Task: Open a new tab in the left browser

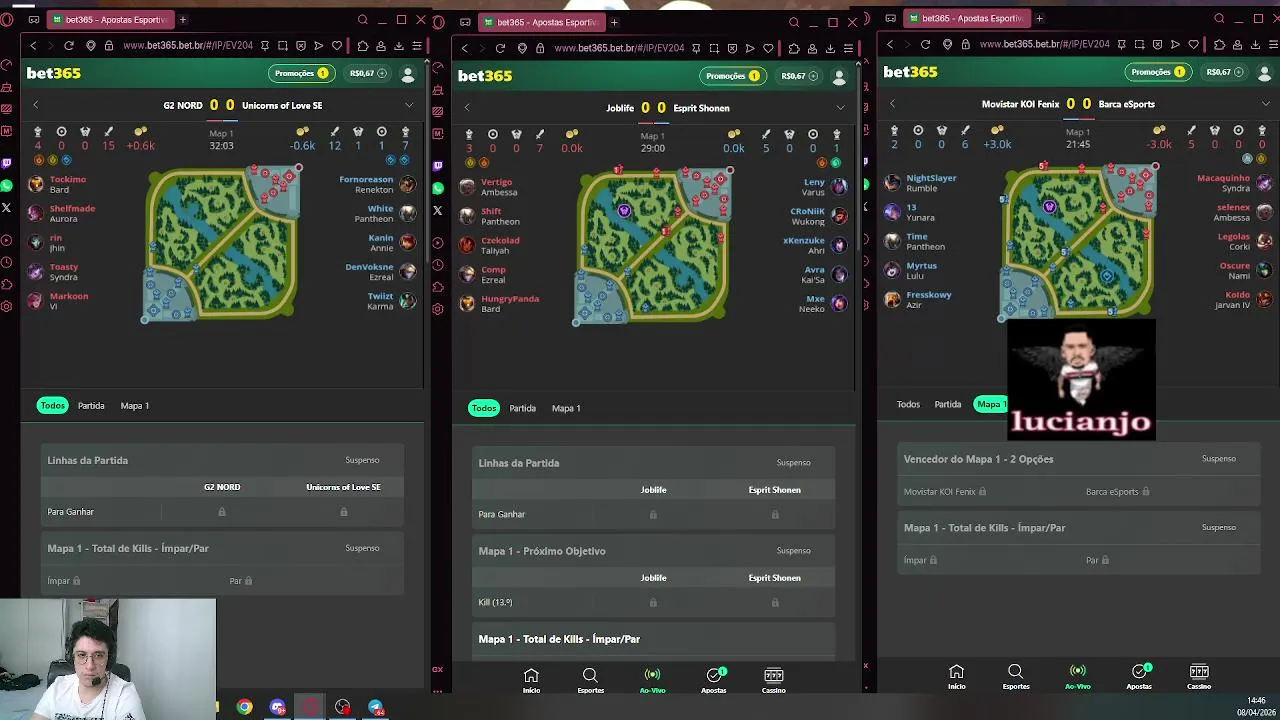Action: pyautogui.click(x=183, y=20)
